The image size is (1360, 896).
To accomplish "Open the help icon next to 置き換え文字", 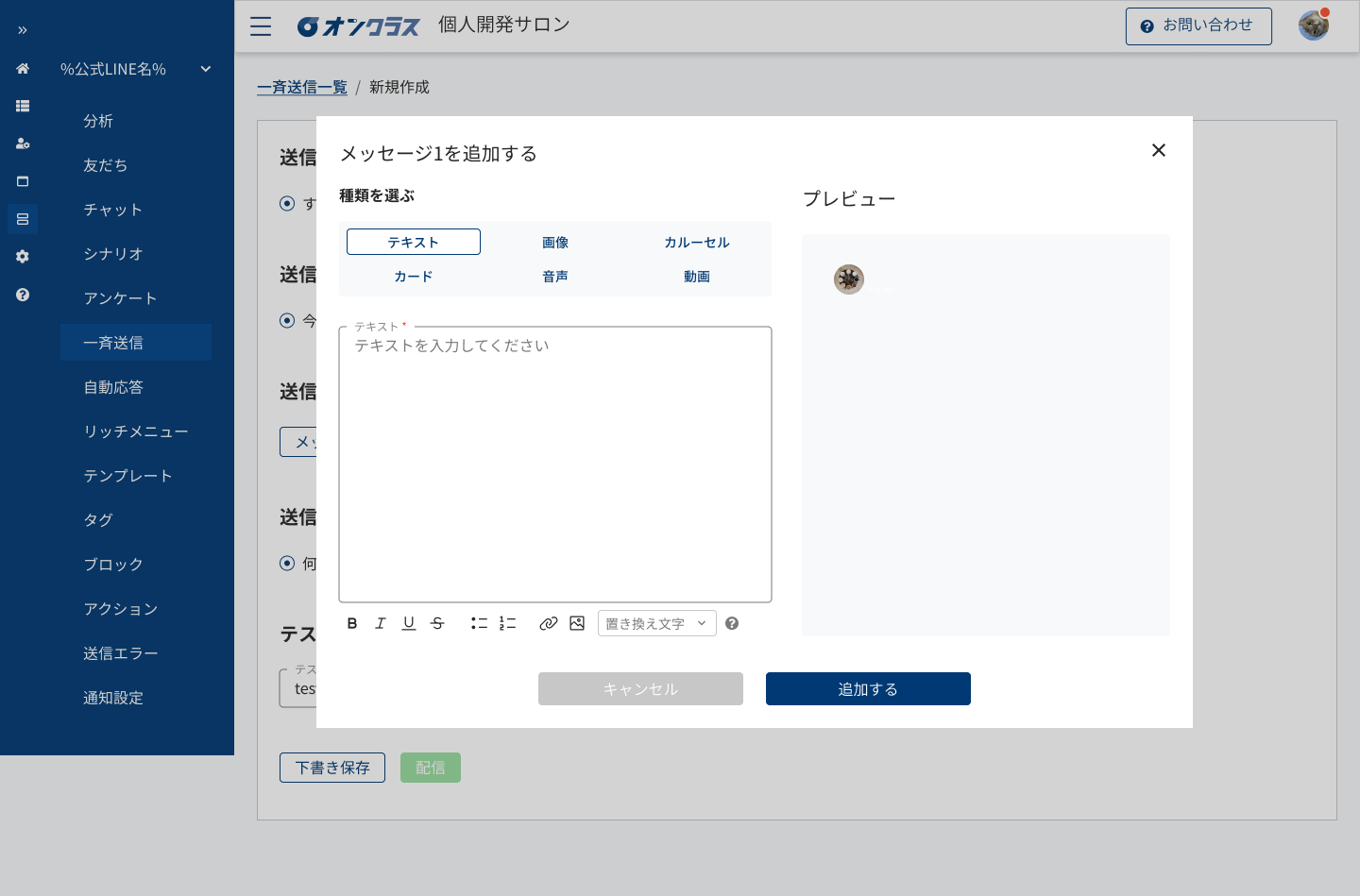I will (x=732, y=623).
